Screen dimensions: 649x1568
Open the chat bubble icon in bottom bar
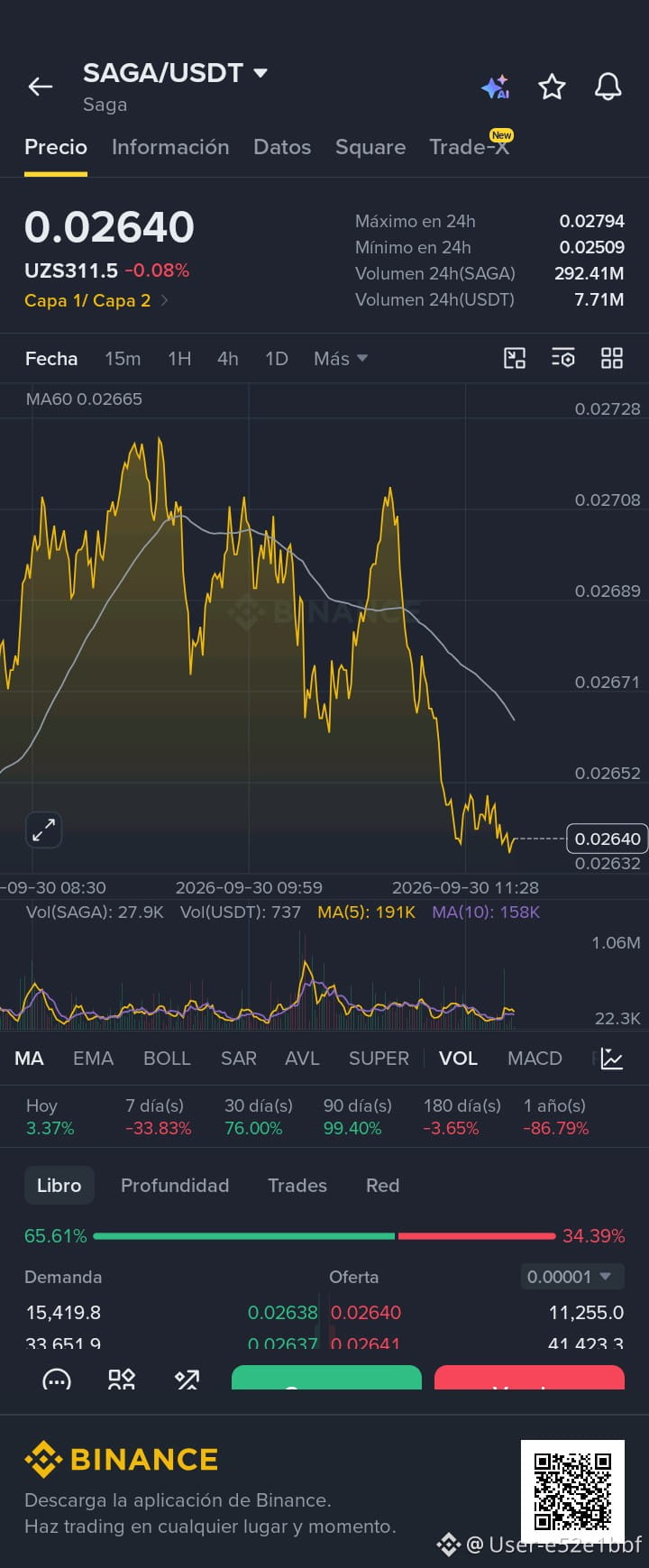point(57,1380)
